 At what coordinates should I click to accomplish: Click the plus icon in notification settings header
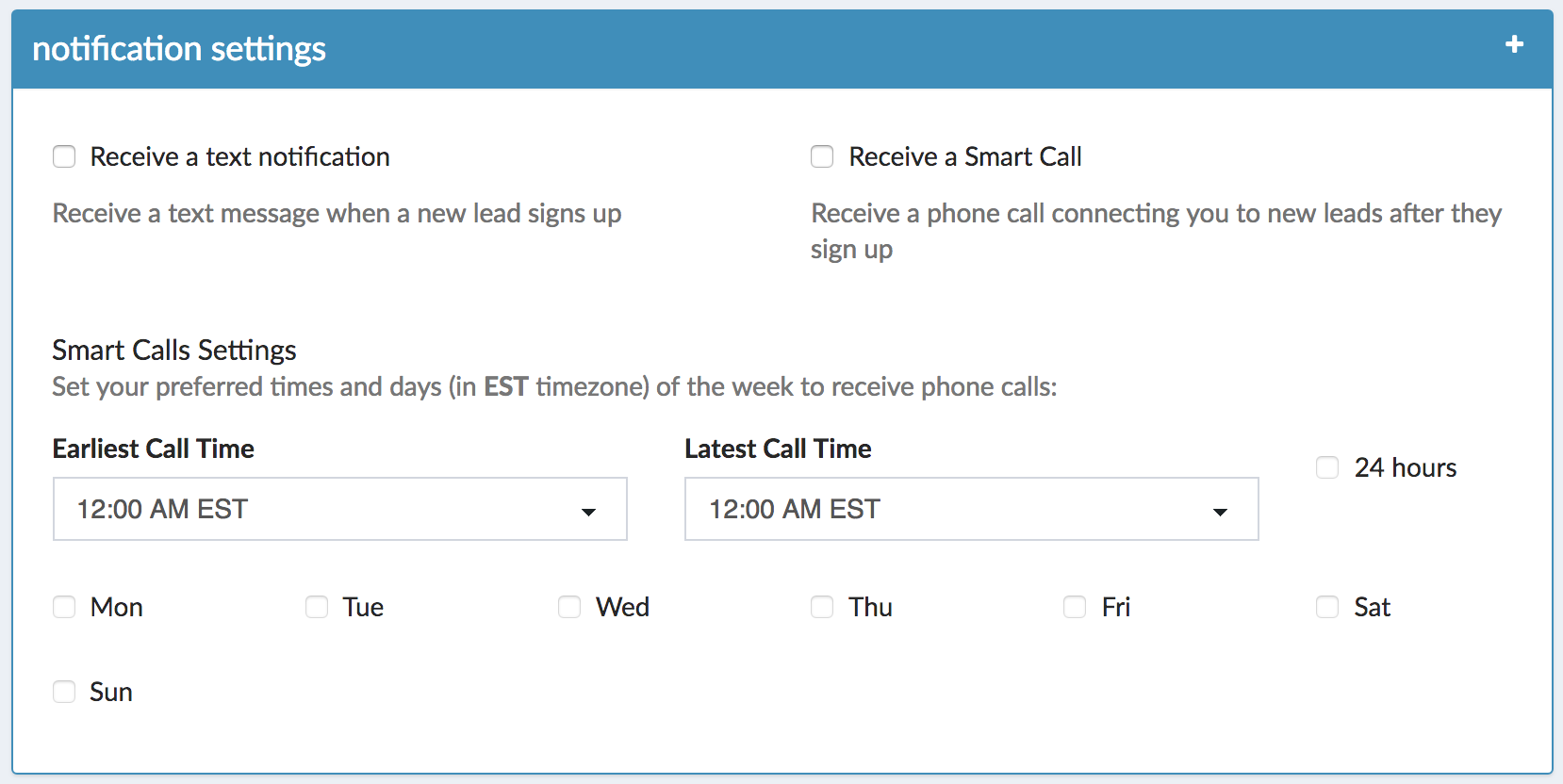point(1514,44)
